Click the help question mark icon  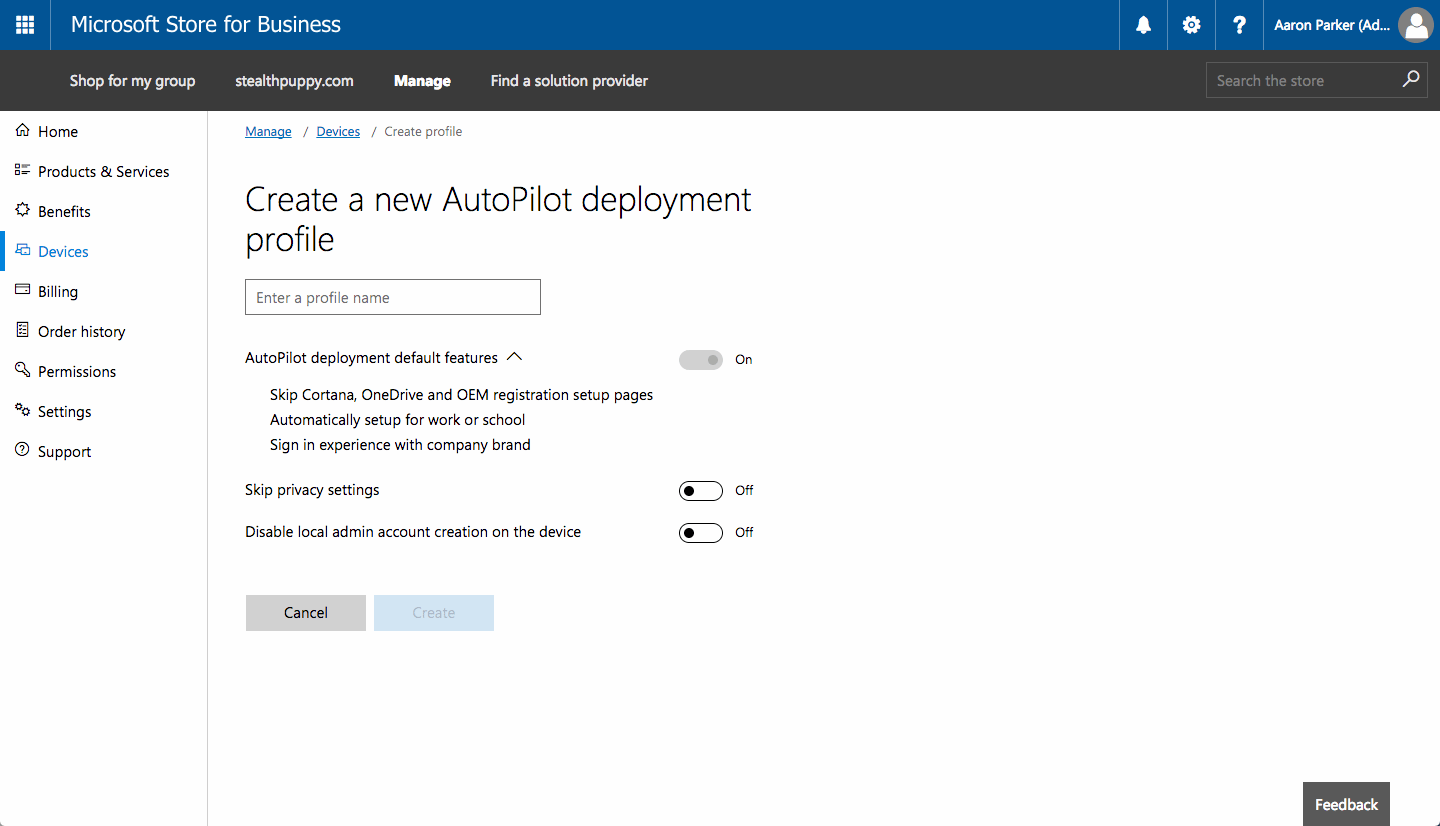[1239, 25]
